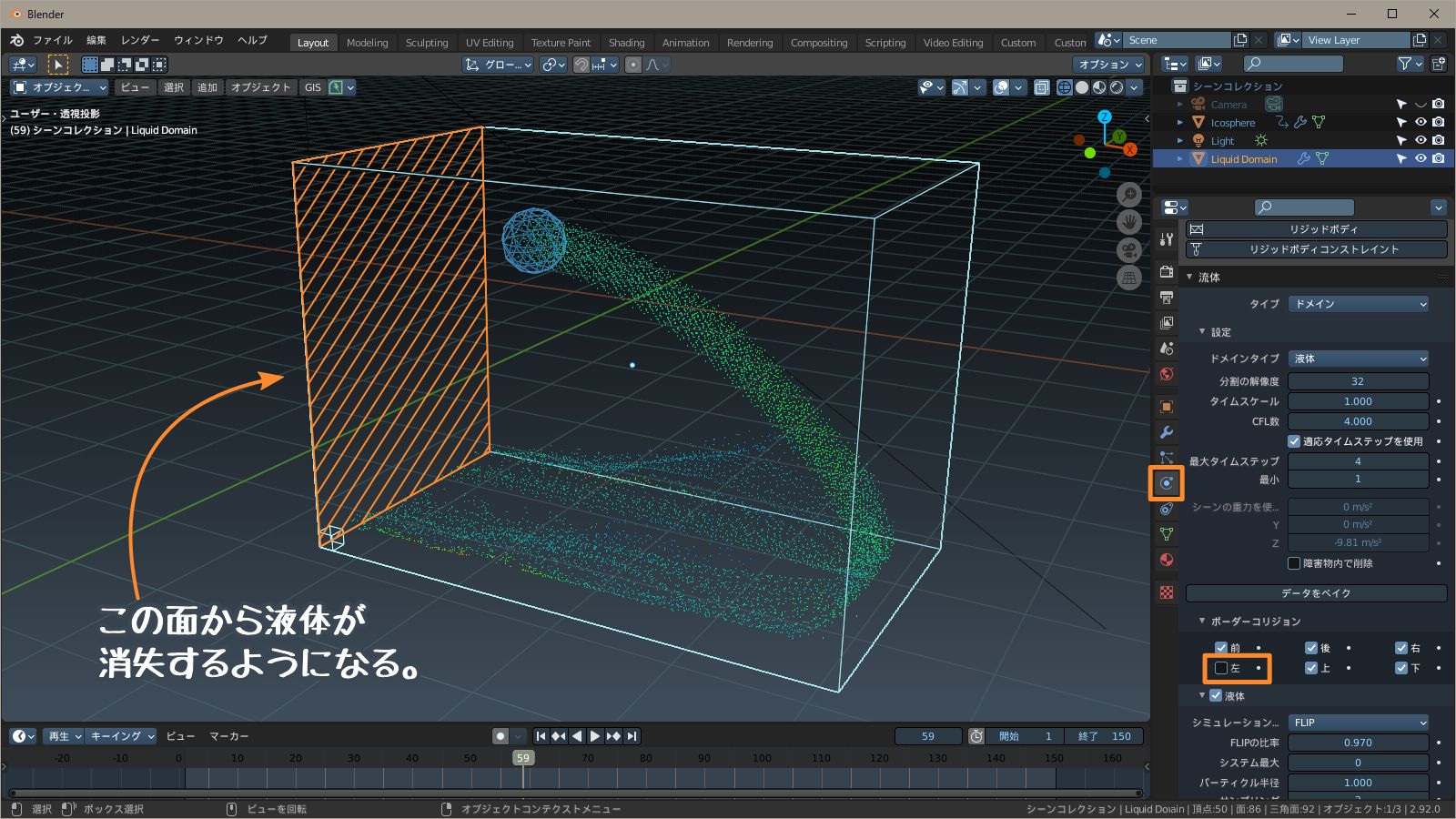Select material preview viewport shading
The width and height of the screenshot is (1456, 819).
[x=1098, y=87]
